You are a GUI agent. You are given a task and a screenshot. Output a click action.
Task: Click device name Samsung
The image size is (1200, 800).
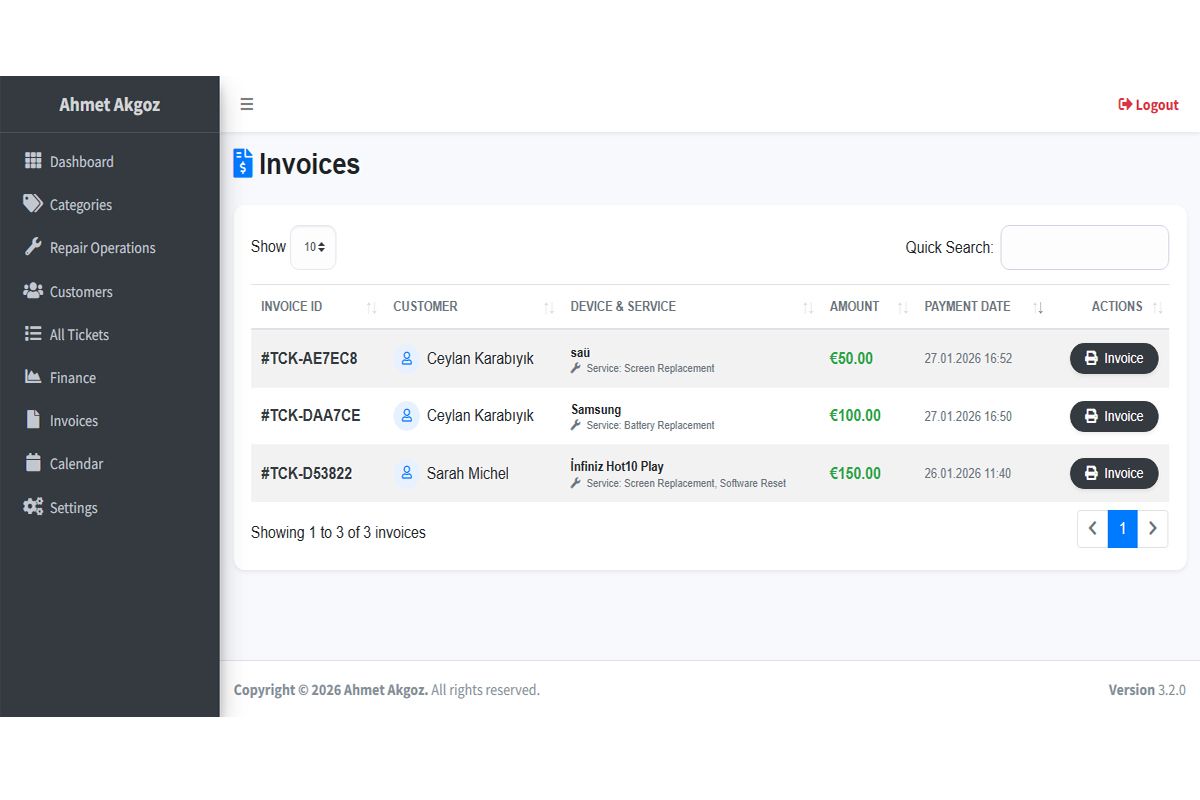tap(596, 409)
